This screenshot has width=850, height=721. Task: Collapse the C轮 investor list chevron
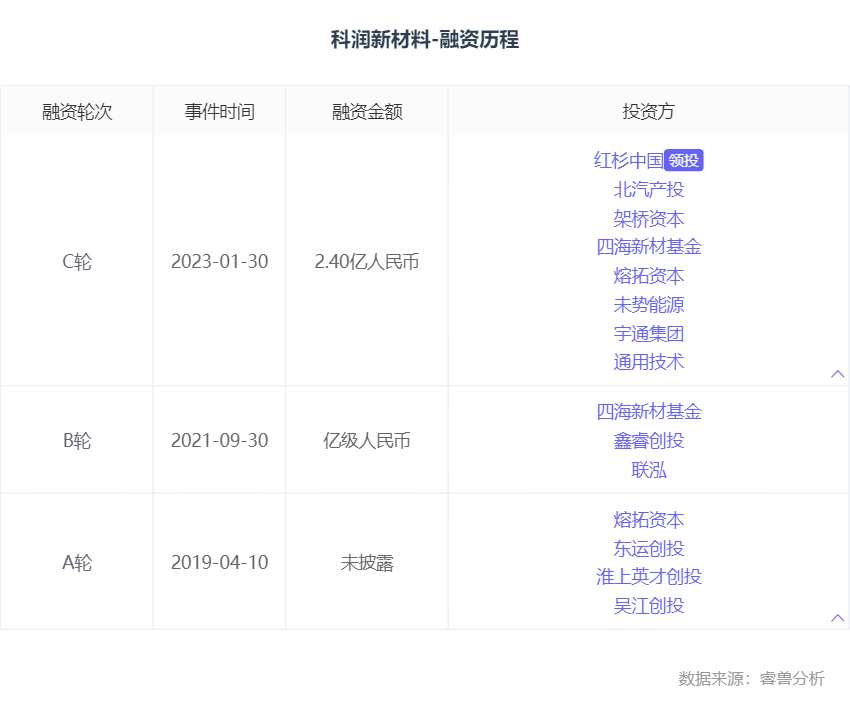point(838,374)
